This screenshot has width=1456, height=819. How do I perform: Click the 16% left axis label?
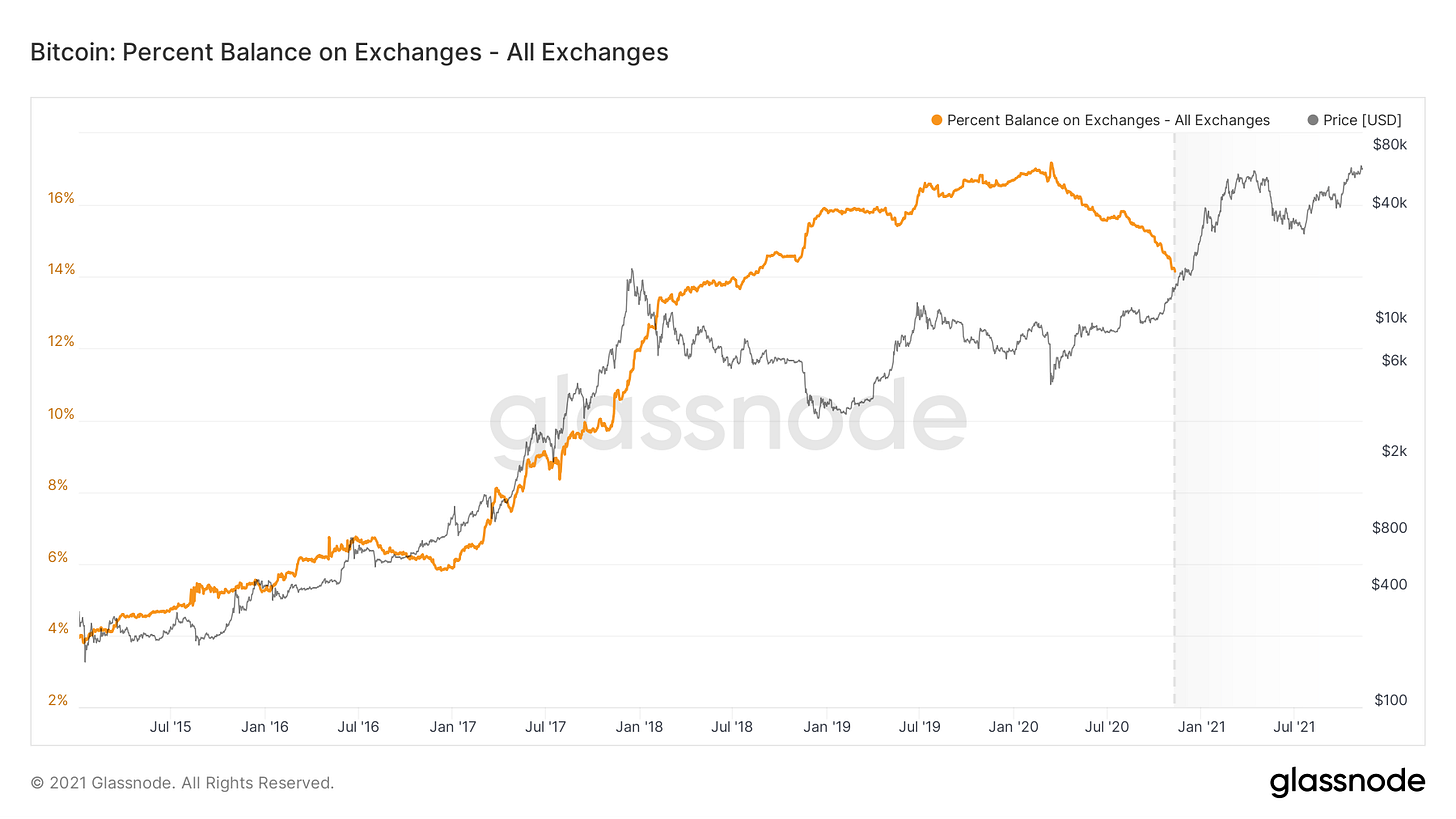[x=61, y=198]
